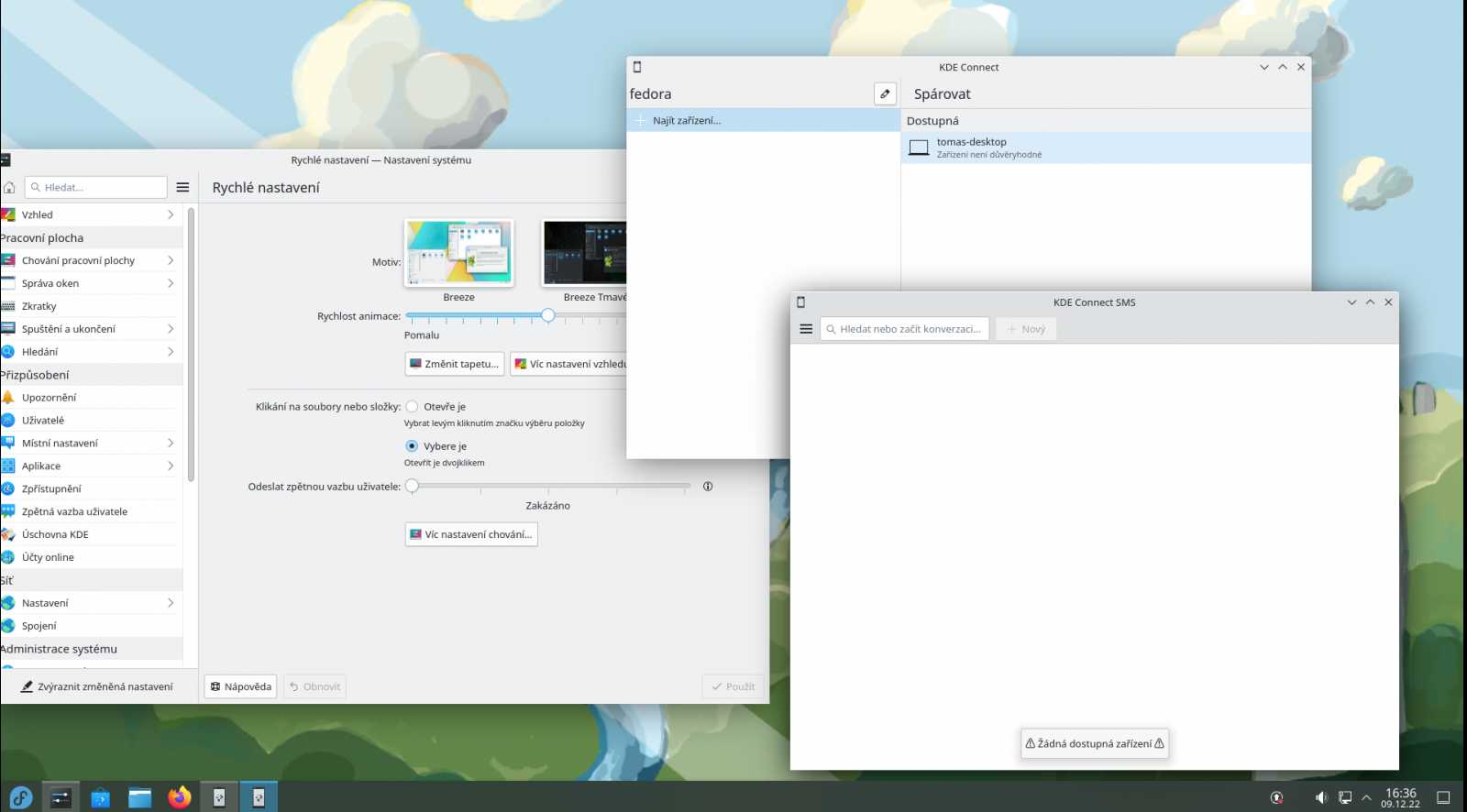Open Discover software center from taskbar
1467x812 pixels.
coord(100,797)
